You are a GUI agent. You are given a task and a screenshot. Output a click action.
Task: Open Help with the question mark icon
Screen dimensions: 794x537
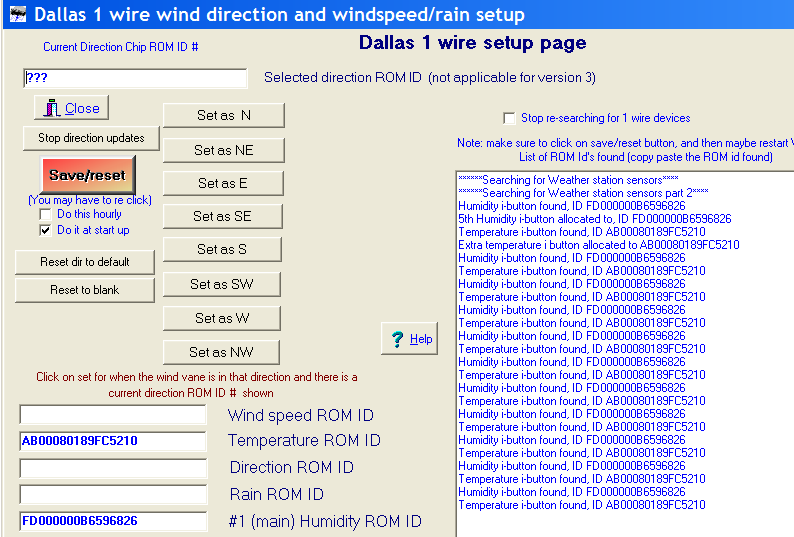410,338
